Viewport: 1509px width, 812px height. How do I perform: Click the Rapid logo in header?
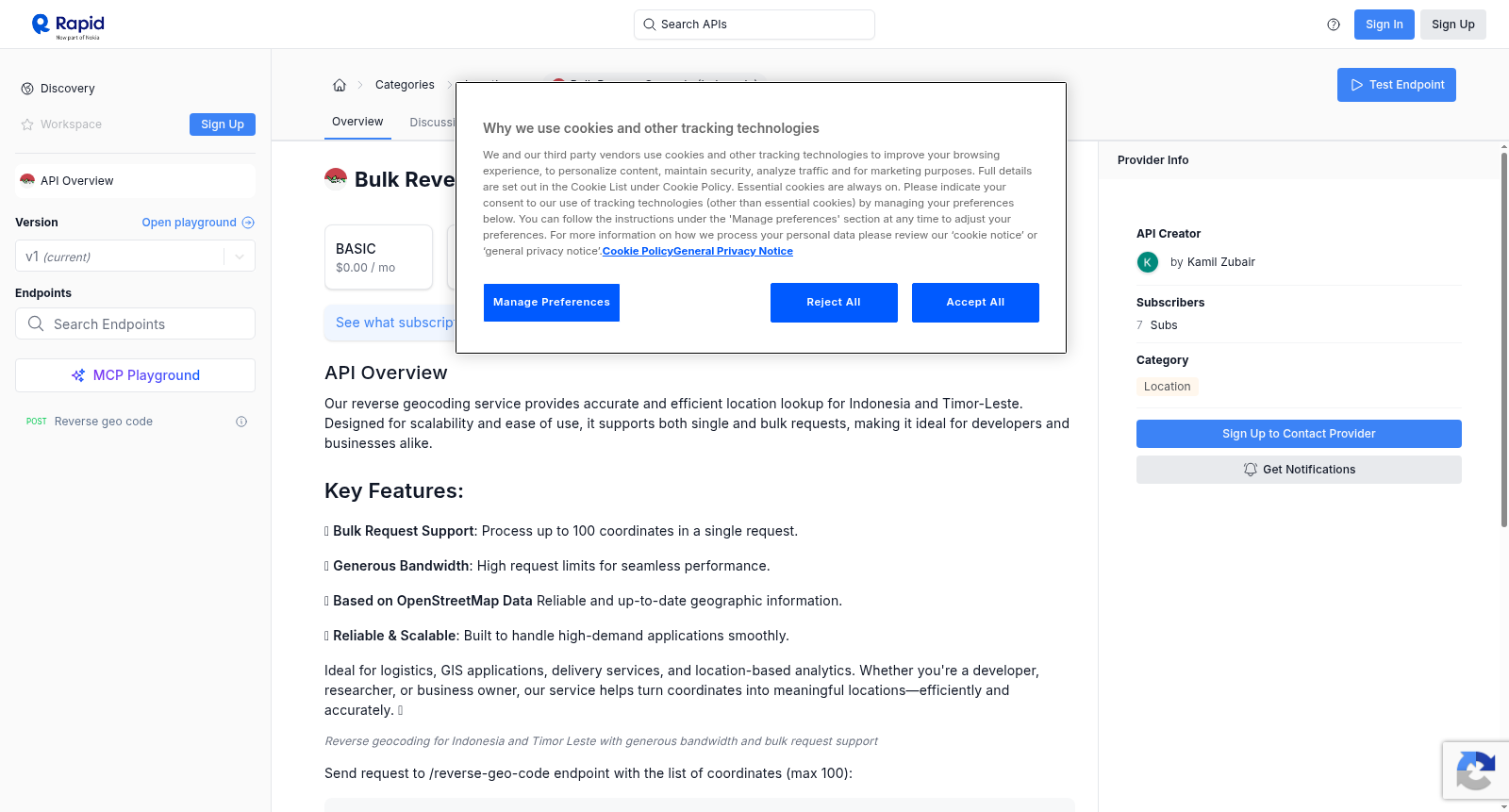tap(68, 25)
